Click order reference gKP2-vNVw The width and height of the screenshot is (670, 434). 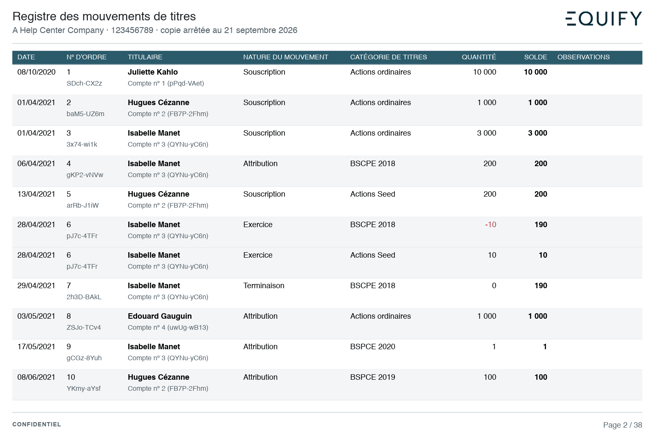85,175
